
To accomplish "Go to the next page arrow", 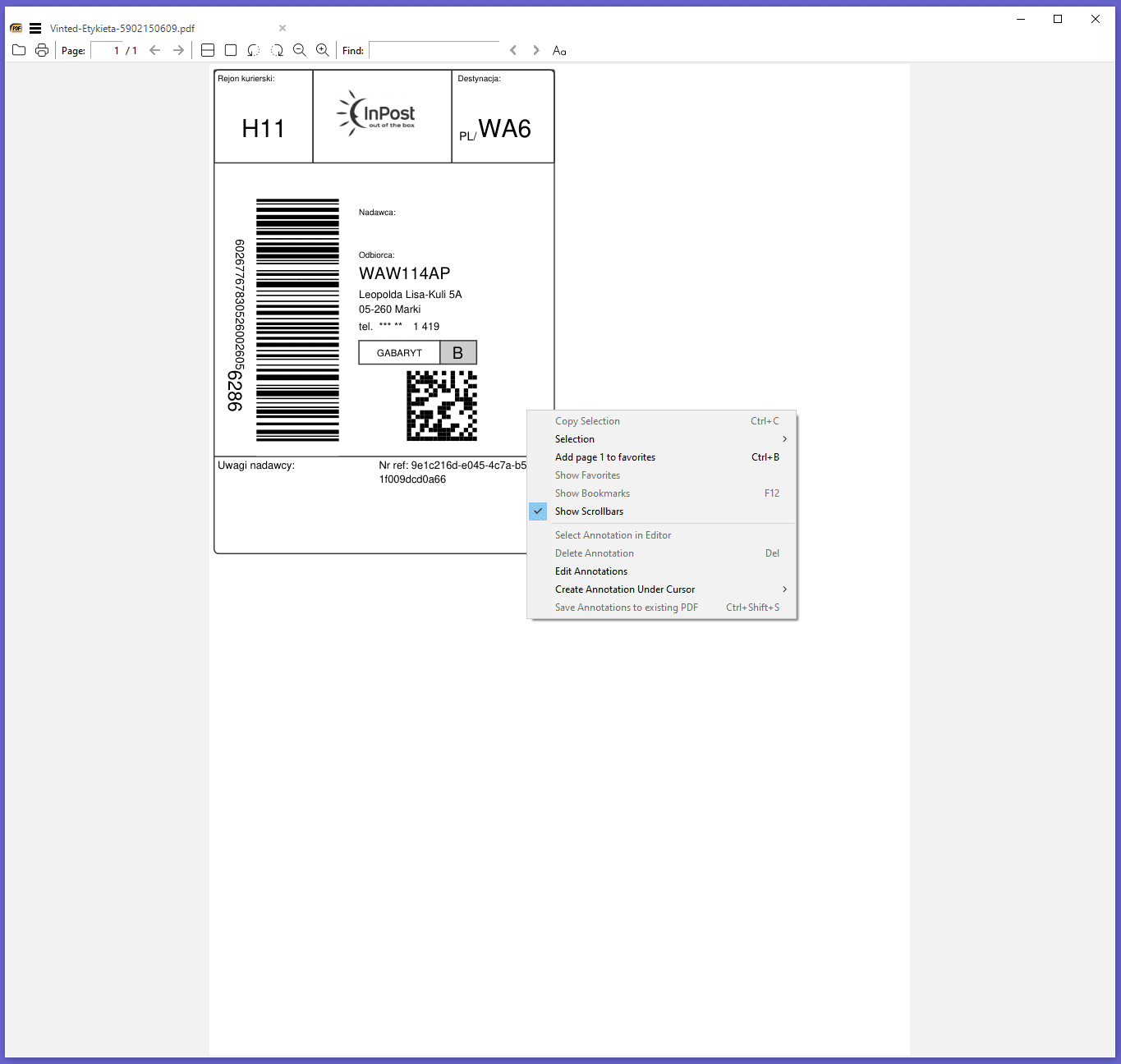I will pyautogui.click(x=178, y=50).
